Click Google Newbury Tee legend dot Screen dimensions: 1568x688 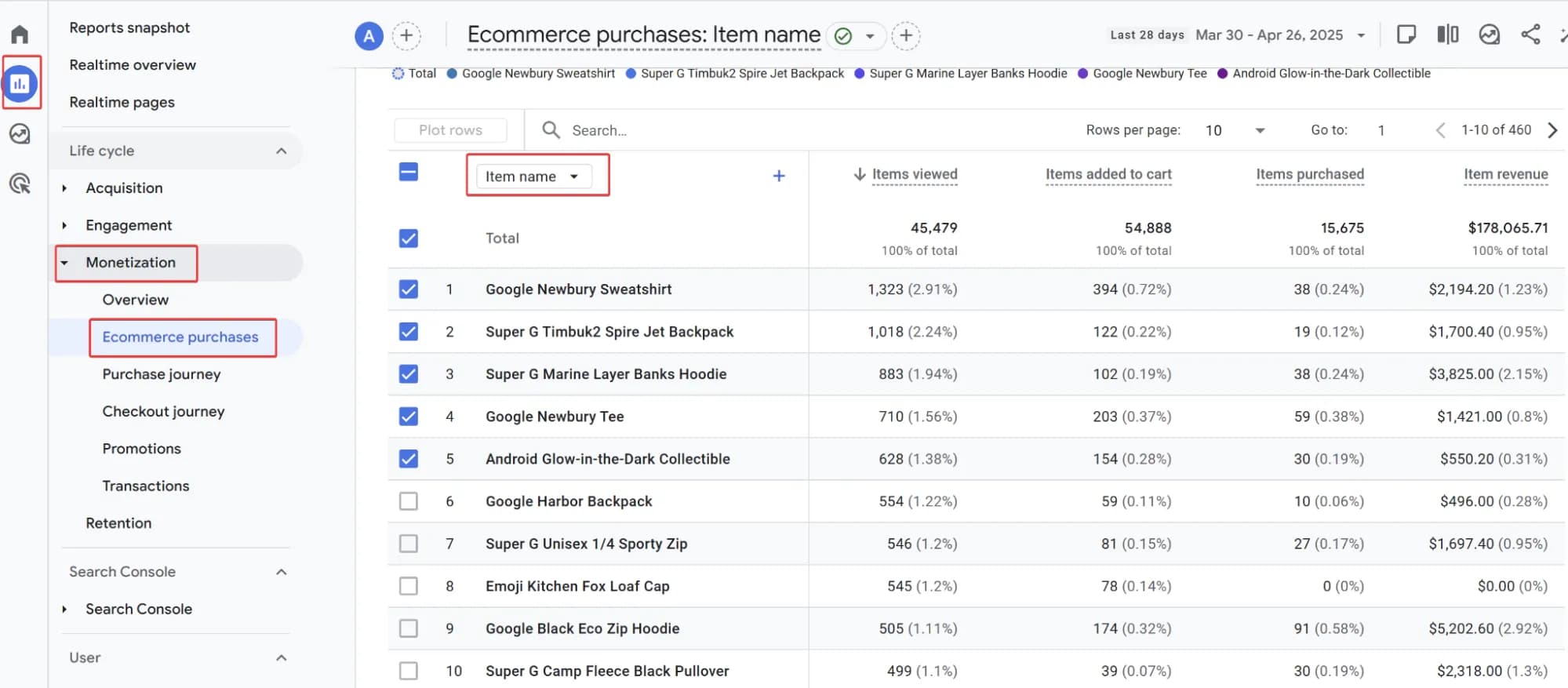1082,74
